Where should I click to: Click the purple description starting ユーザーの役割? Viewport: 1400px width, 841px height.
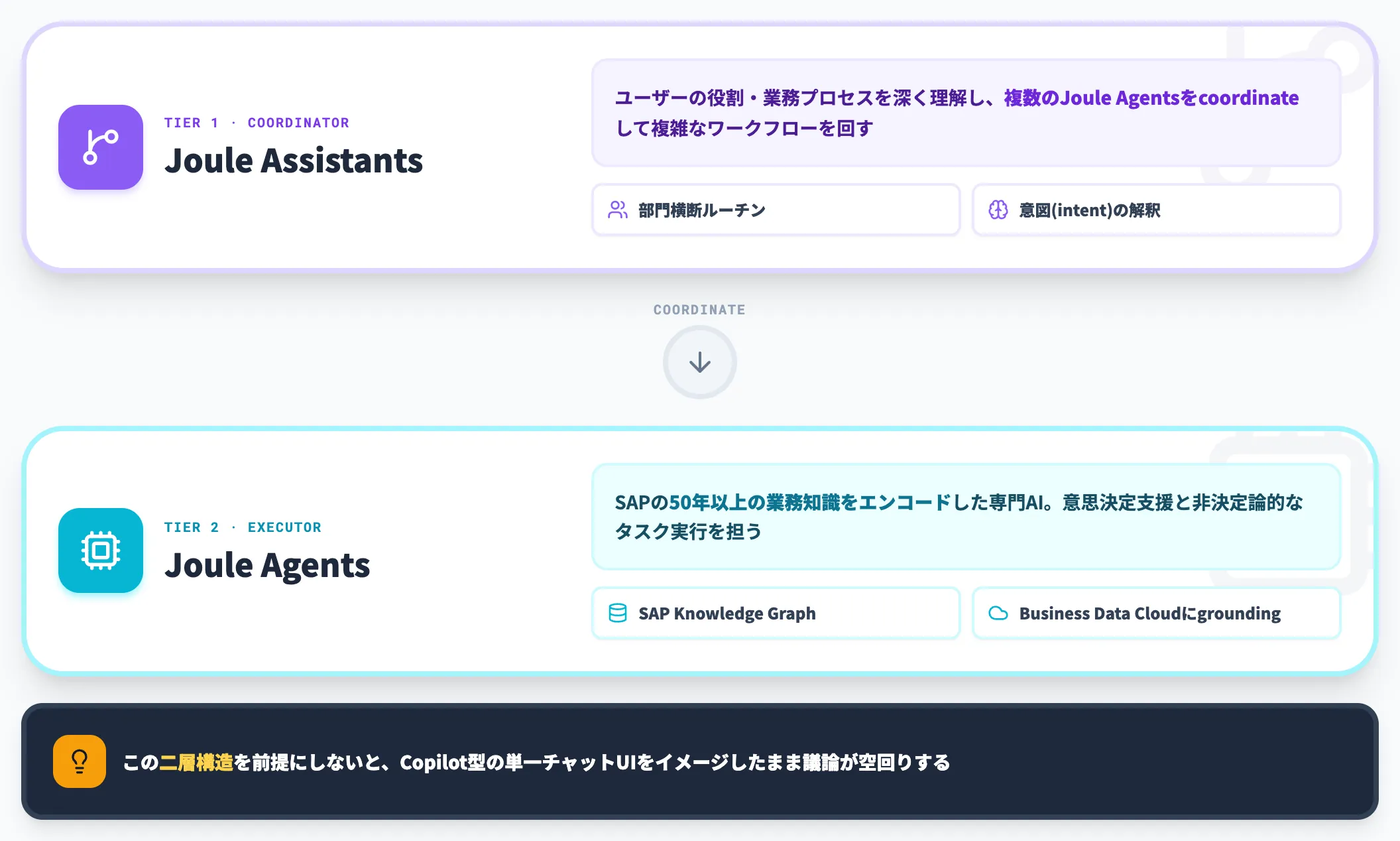[966, 113]
